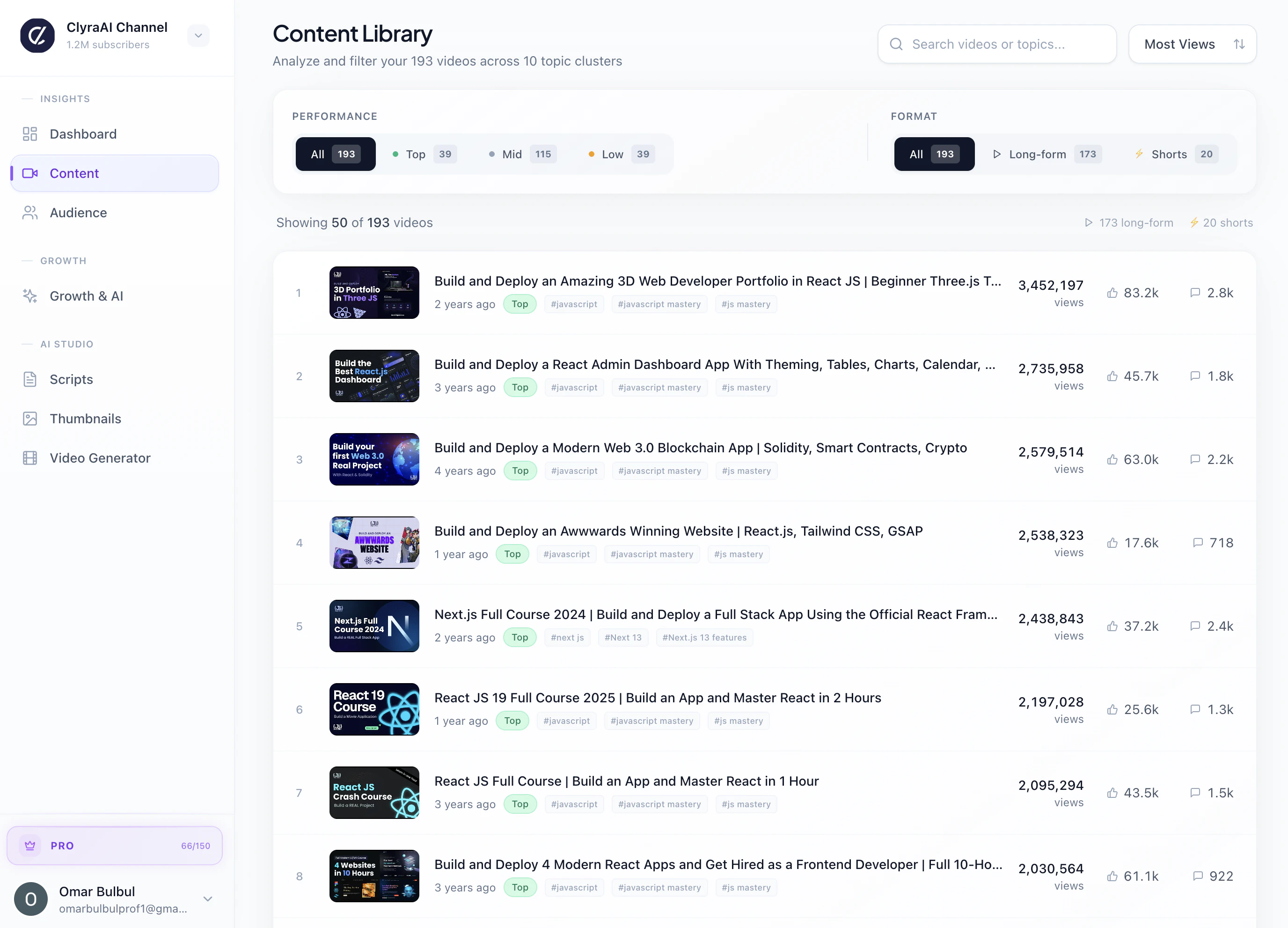The width and height of the screenshot is (1288, 928).
Task: Click the comment icon on React Admin Dashboard video
Action: point(1195,376)
